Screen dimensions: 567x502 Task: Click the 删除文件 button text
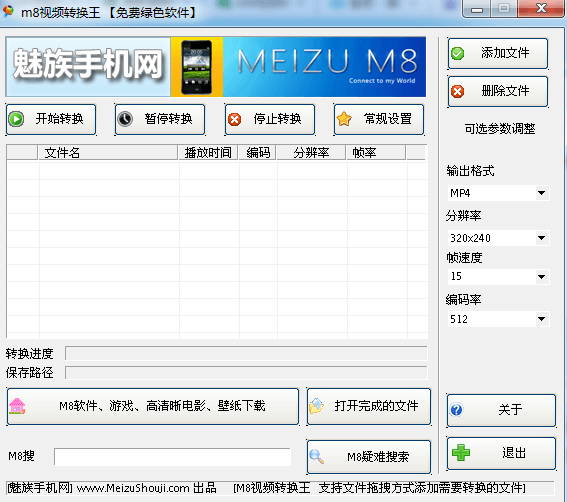[505, 90]
